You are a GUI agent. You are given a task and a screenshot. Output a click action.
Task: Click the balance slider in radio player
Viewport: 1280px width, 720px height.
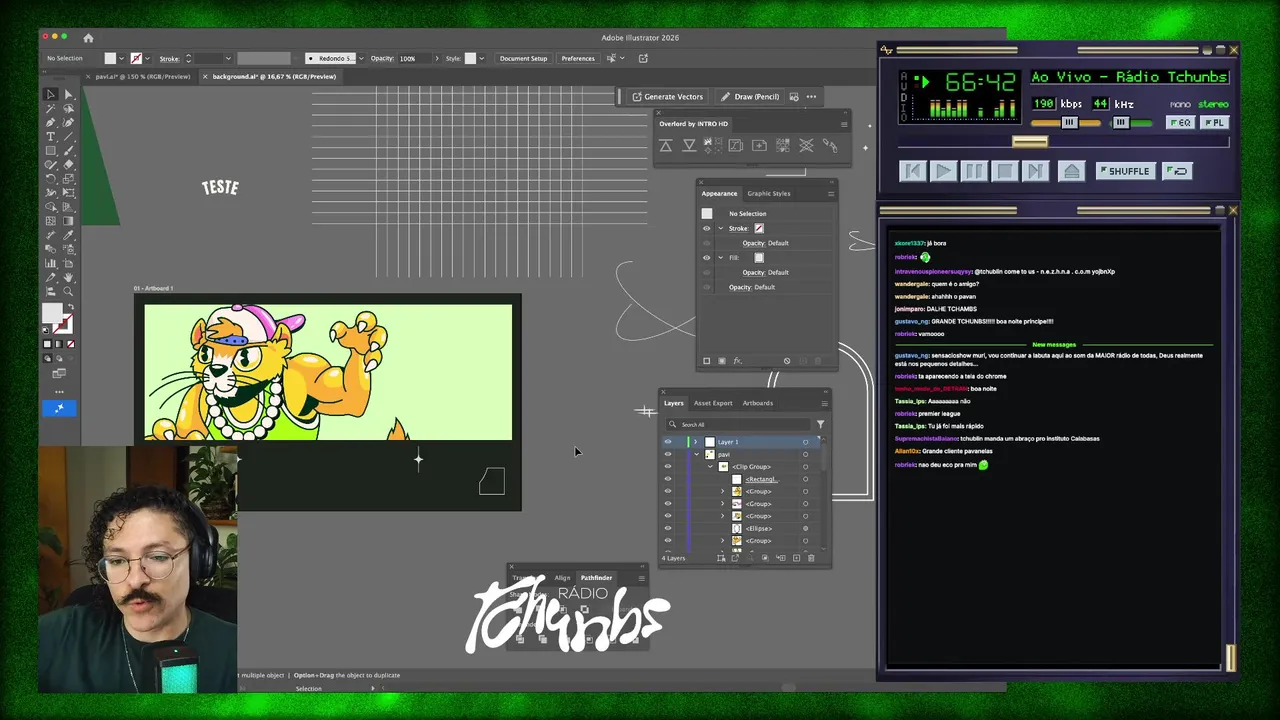coord(1131,123)
